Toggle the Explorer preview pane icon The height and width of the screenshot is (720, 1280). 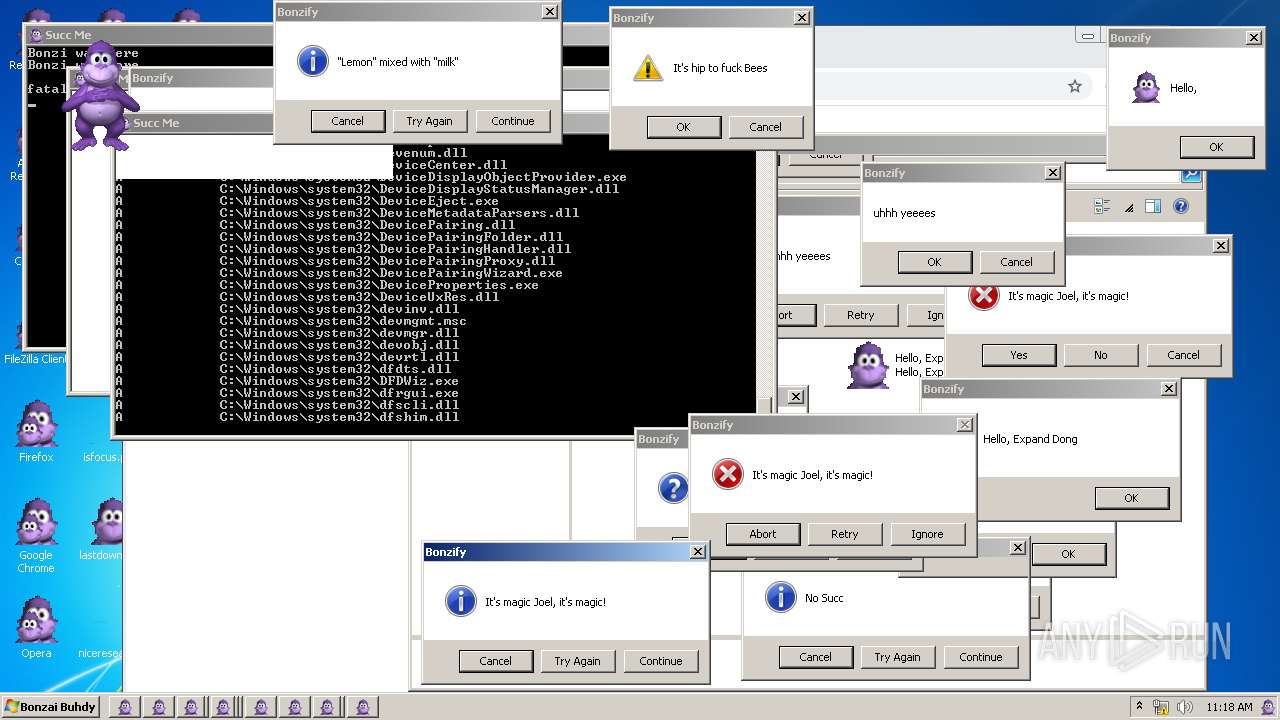(1152, 206)
